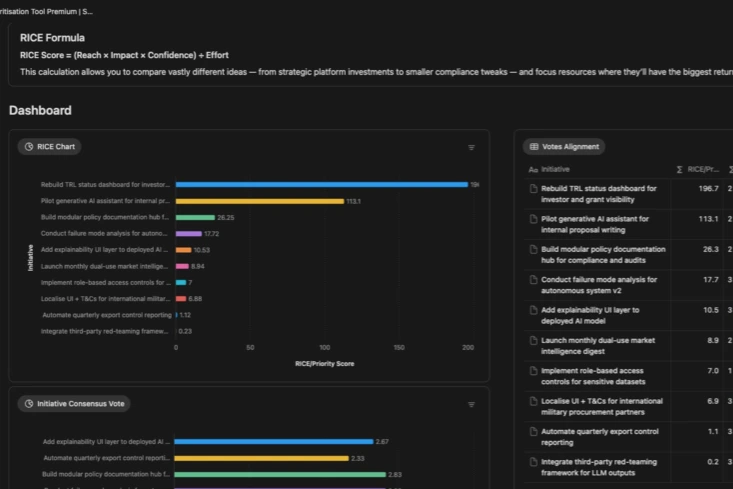Click the table icon in the Votes Alignment tab

click(x=534, y=147)
